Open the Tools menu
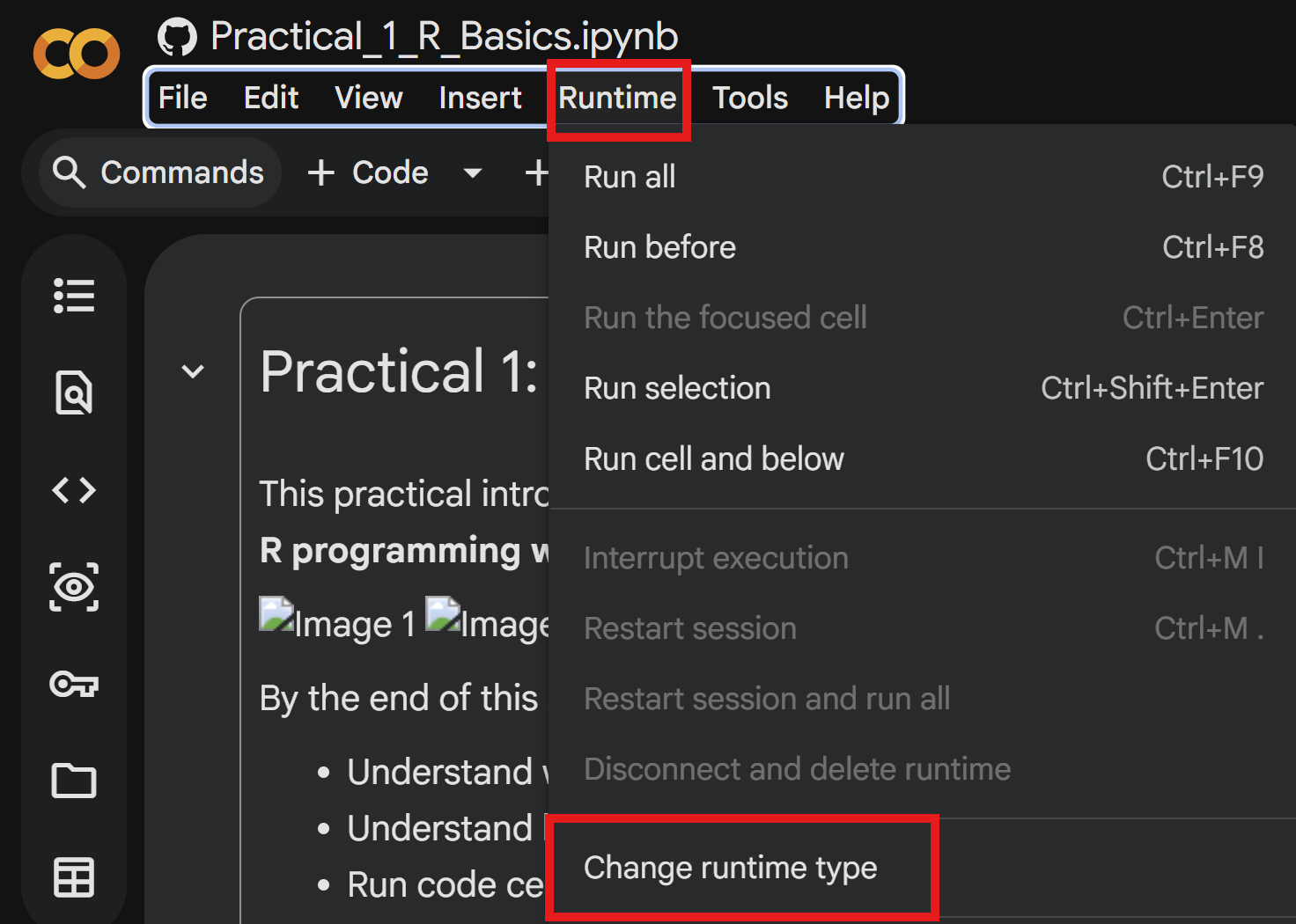The image size is (1296, 924). coord(749,98)
